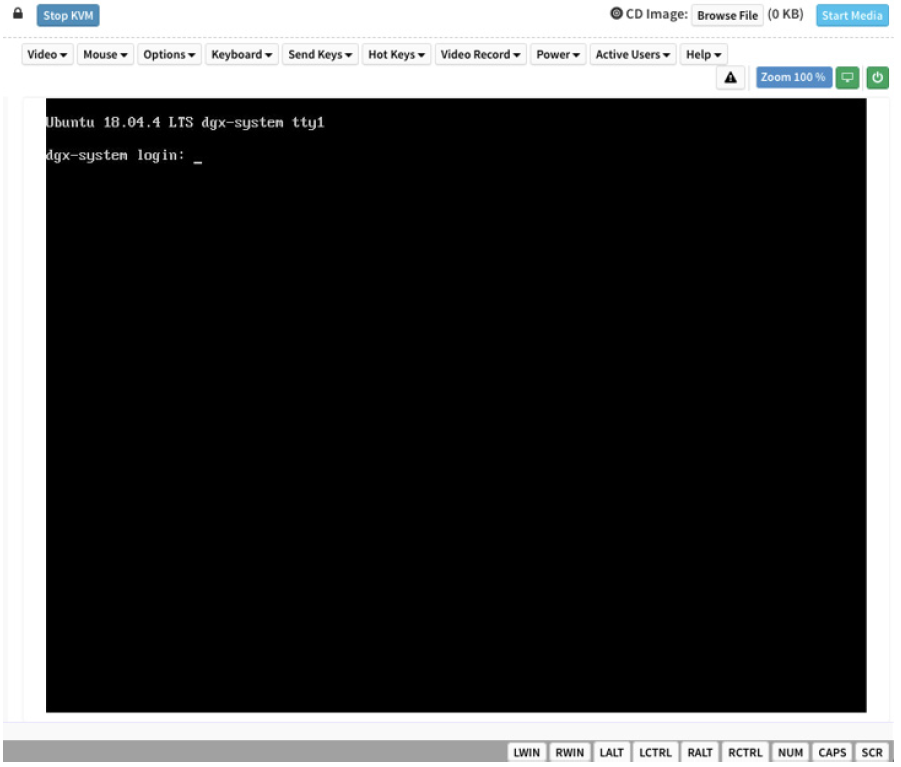Expand the Send Keys menu

pos(320,55)
